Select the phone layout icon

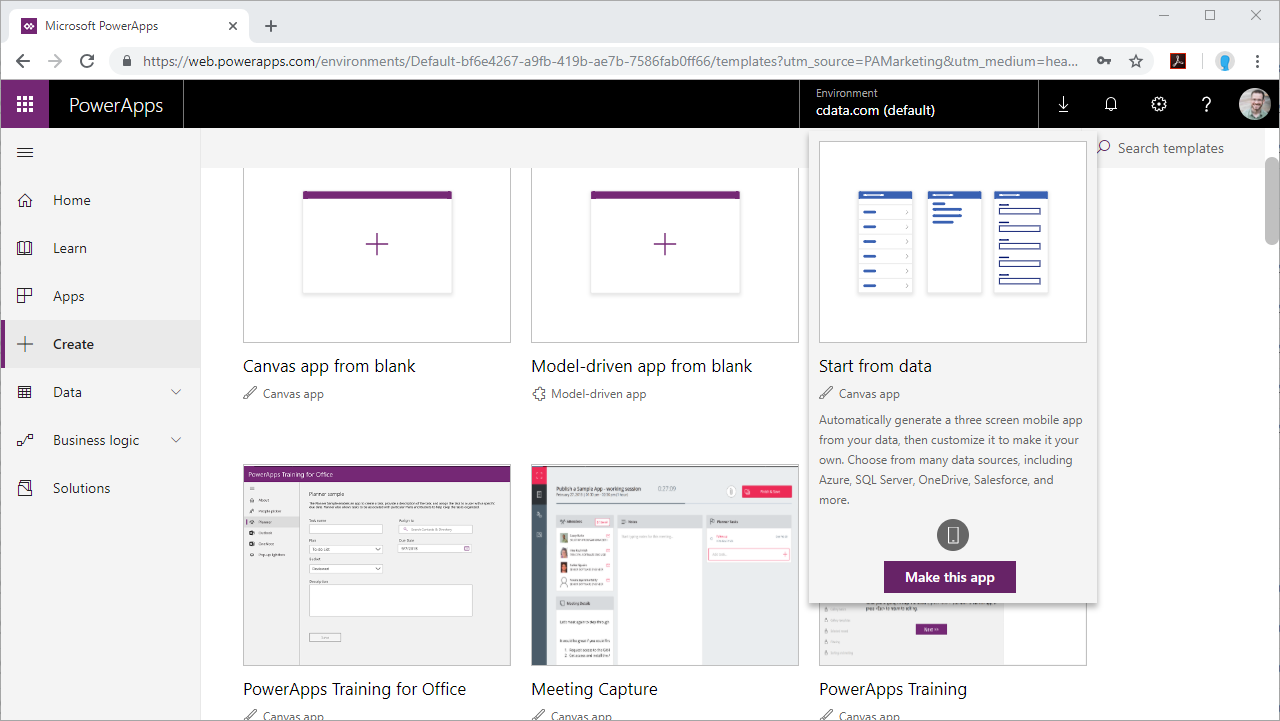[x=953, y=535]
